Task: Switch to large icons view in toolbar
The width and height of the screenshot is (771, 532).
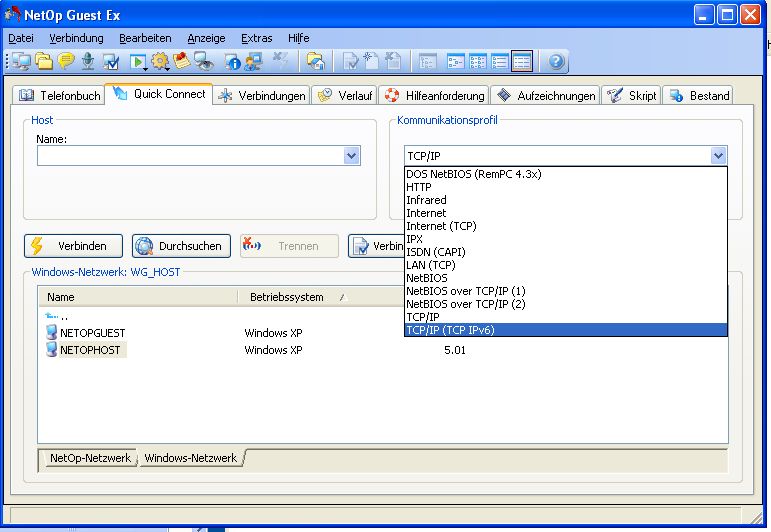Action: point(455,61)
